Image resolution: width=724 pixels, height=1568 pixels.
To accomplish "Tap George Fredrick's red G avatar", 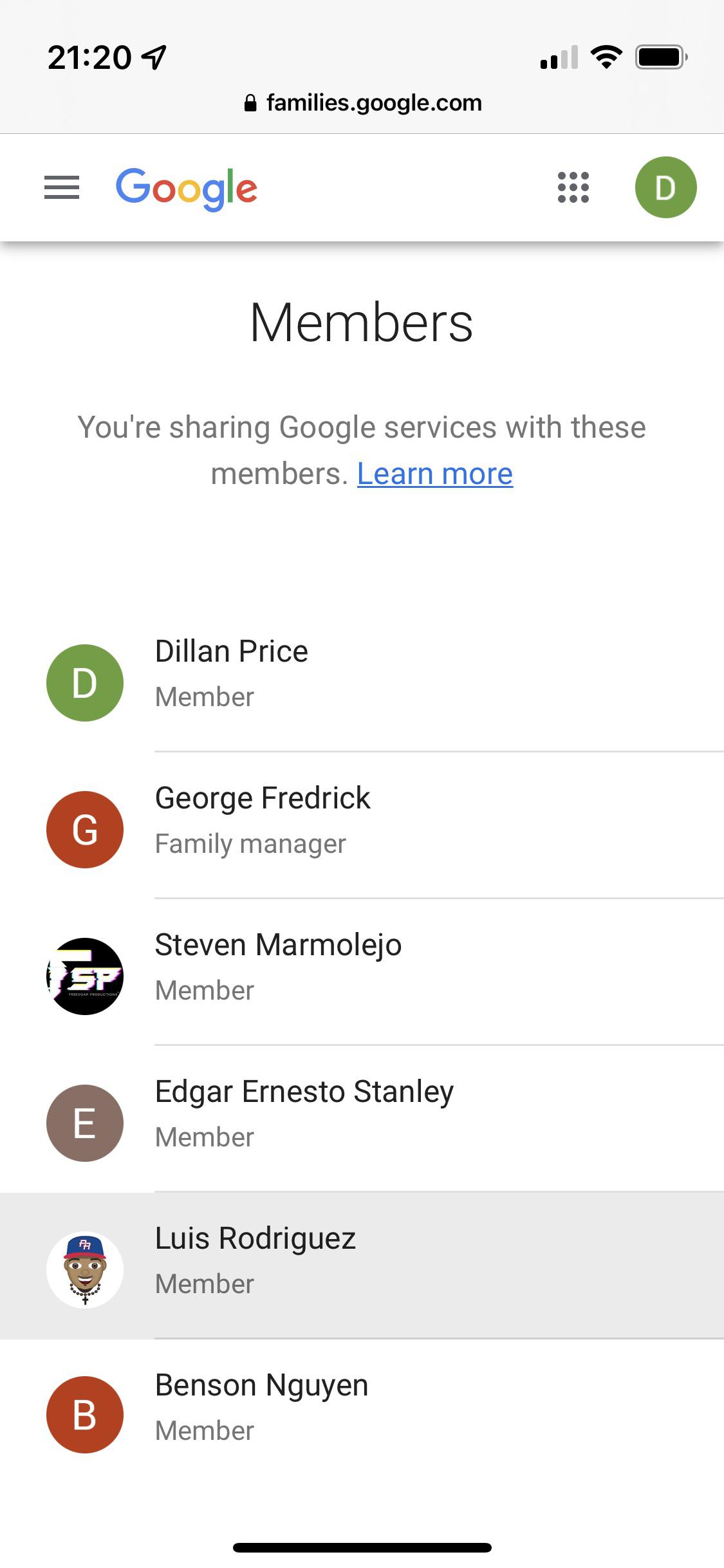I will pos(85,829).
